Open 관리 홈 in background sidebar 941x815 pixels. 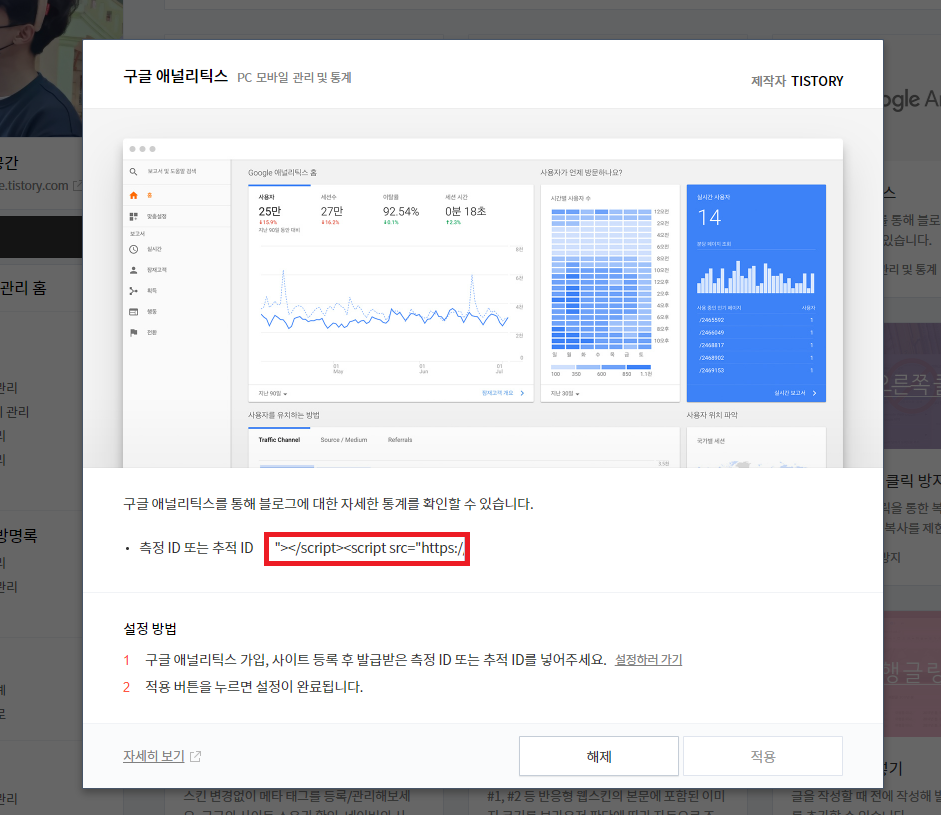click(23, 288)
